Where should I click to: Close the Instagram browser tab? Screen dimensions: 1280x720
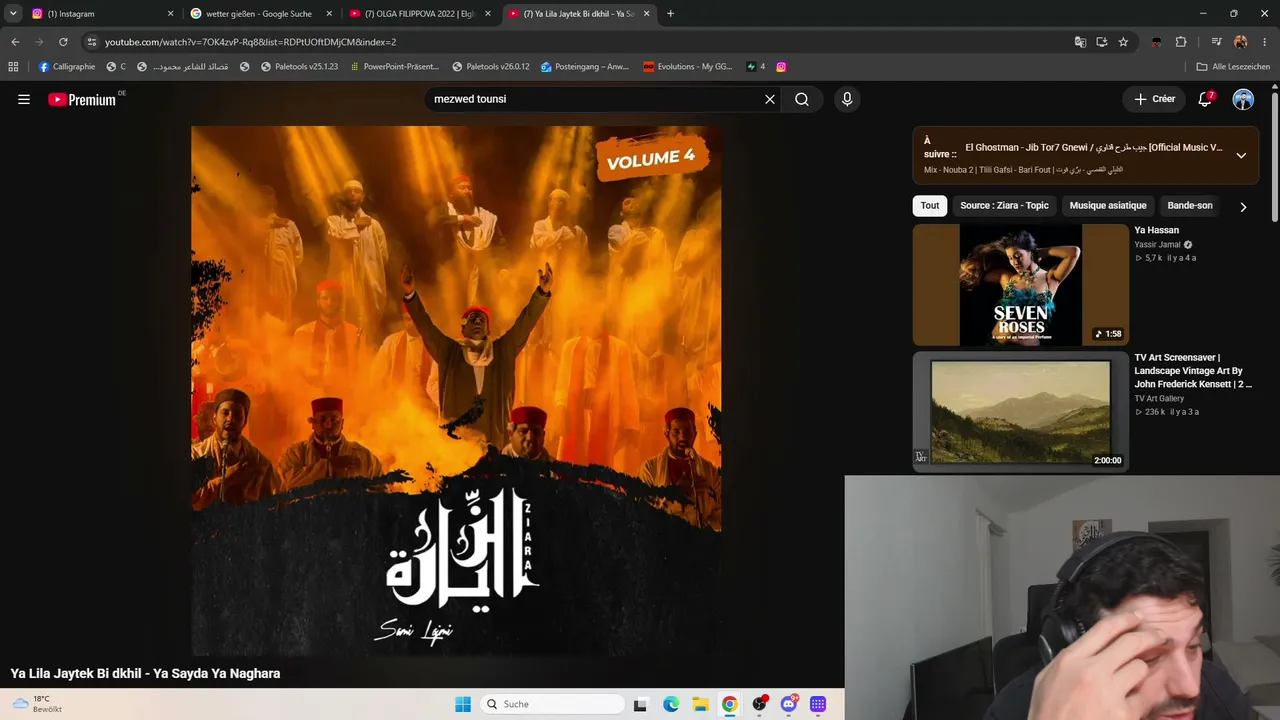pyautogui.click(x=170, y=14)
